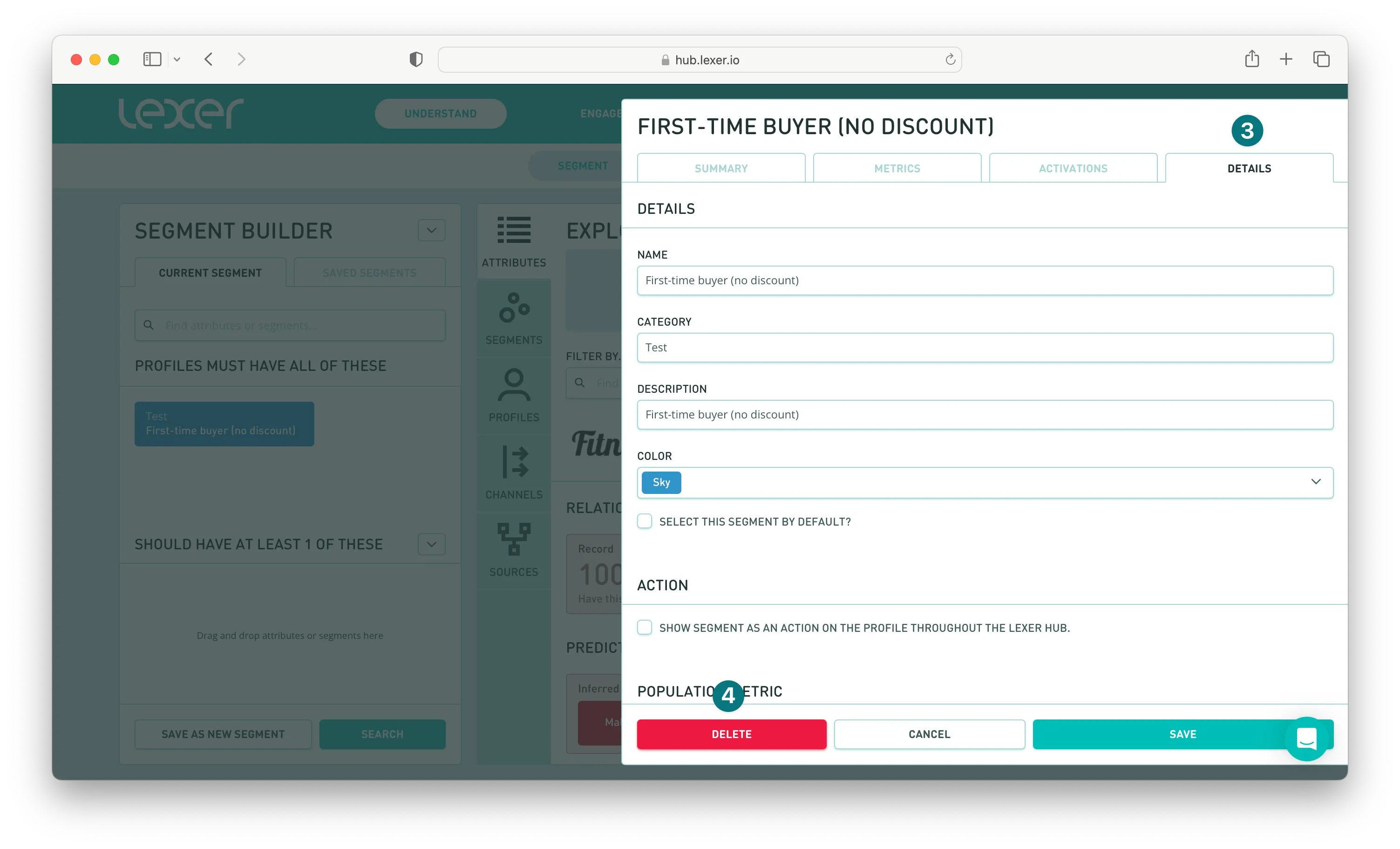Click the red Delete button
This screenshot has height=849, width=1400.
731,734
